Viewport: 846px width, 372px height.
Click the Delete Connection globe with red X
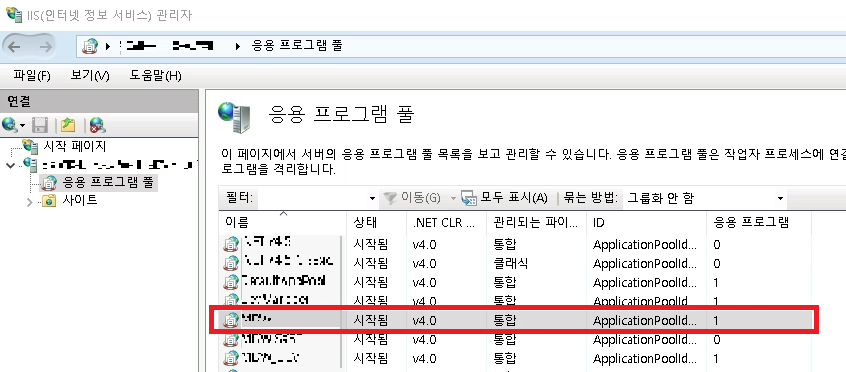pos(98,126)
